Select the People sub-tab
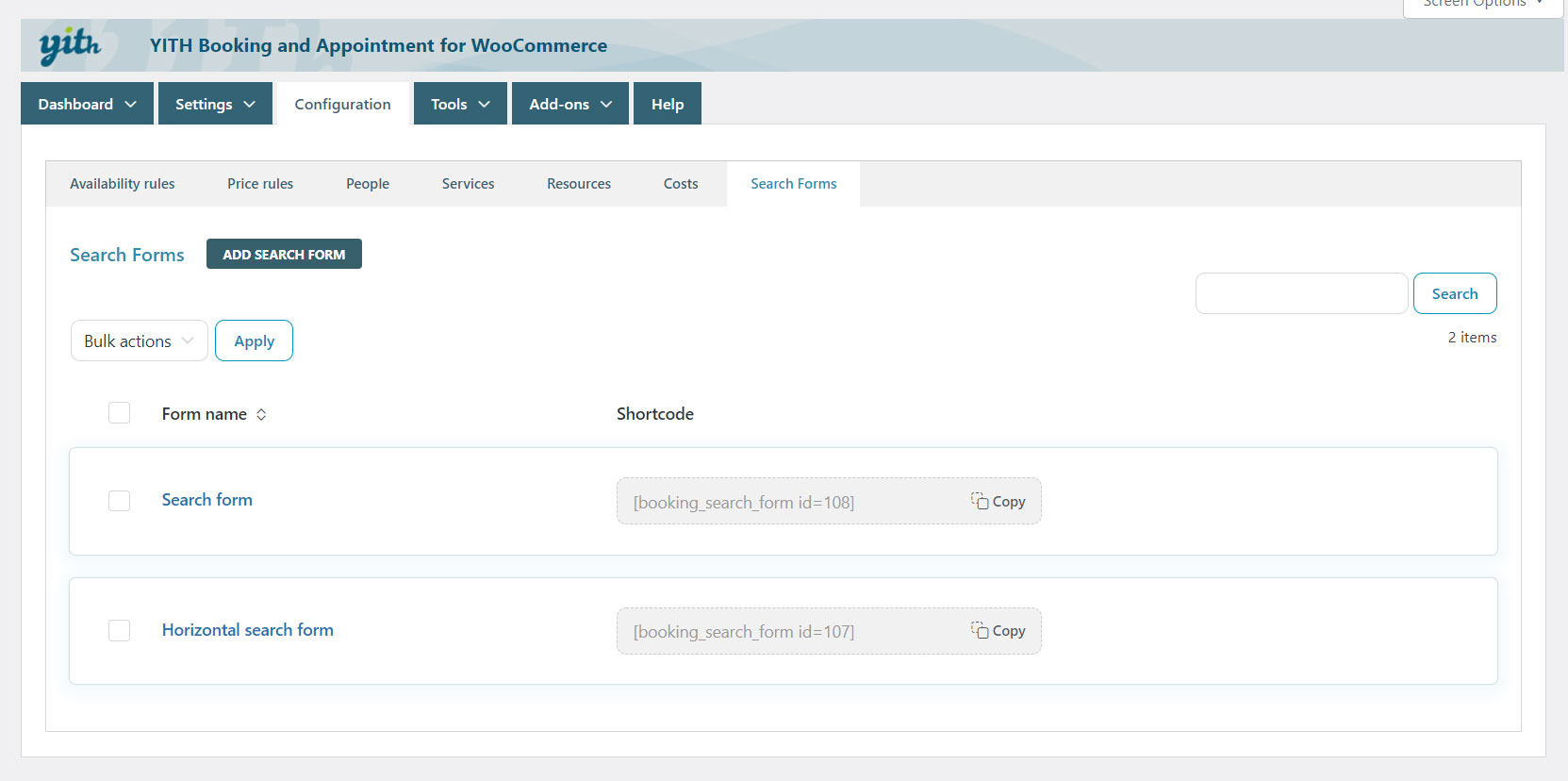1568x781 pixels. click(x=368, y=184)
